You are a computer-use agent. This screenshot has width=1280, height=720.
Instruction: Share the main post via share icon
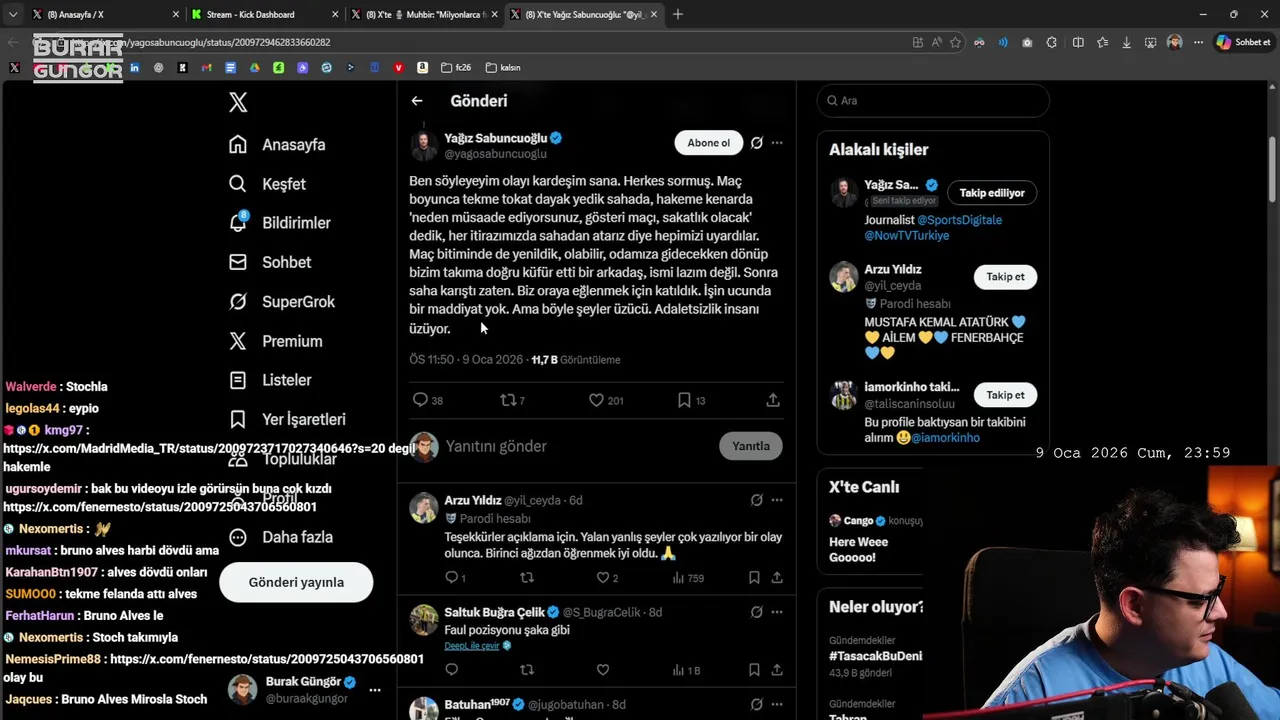tap(773, 400)
